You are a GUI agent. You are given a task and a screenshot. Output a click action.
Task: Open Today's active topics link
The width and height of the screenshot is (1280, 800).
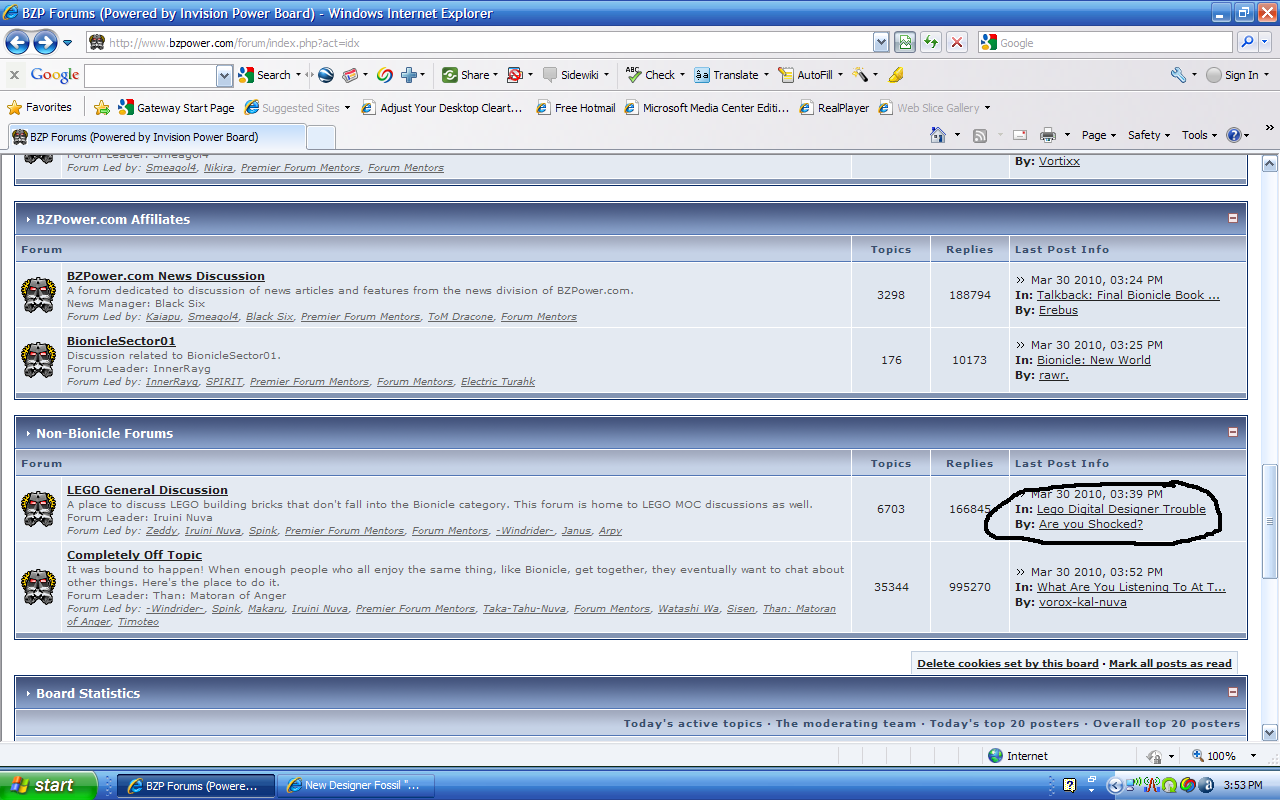pyautogui.click(x=692, y=723)
